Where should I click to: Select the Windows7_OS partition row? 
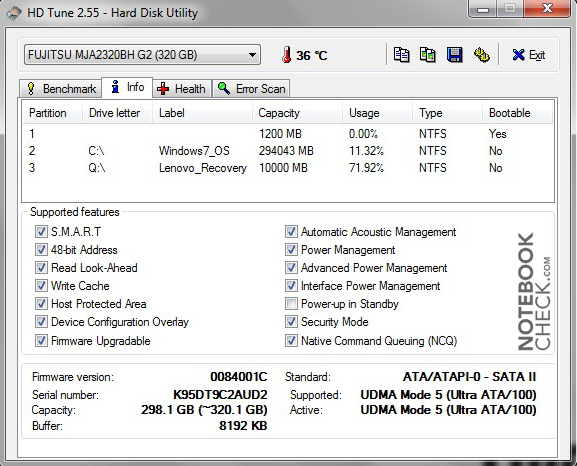click(x=287, y=151)
